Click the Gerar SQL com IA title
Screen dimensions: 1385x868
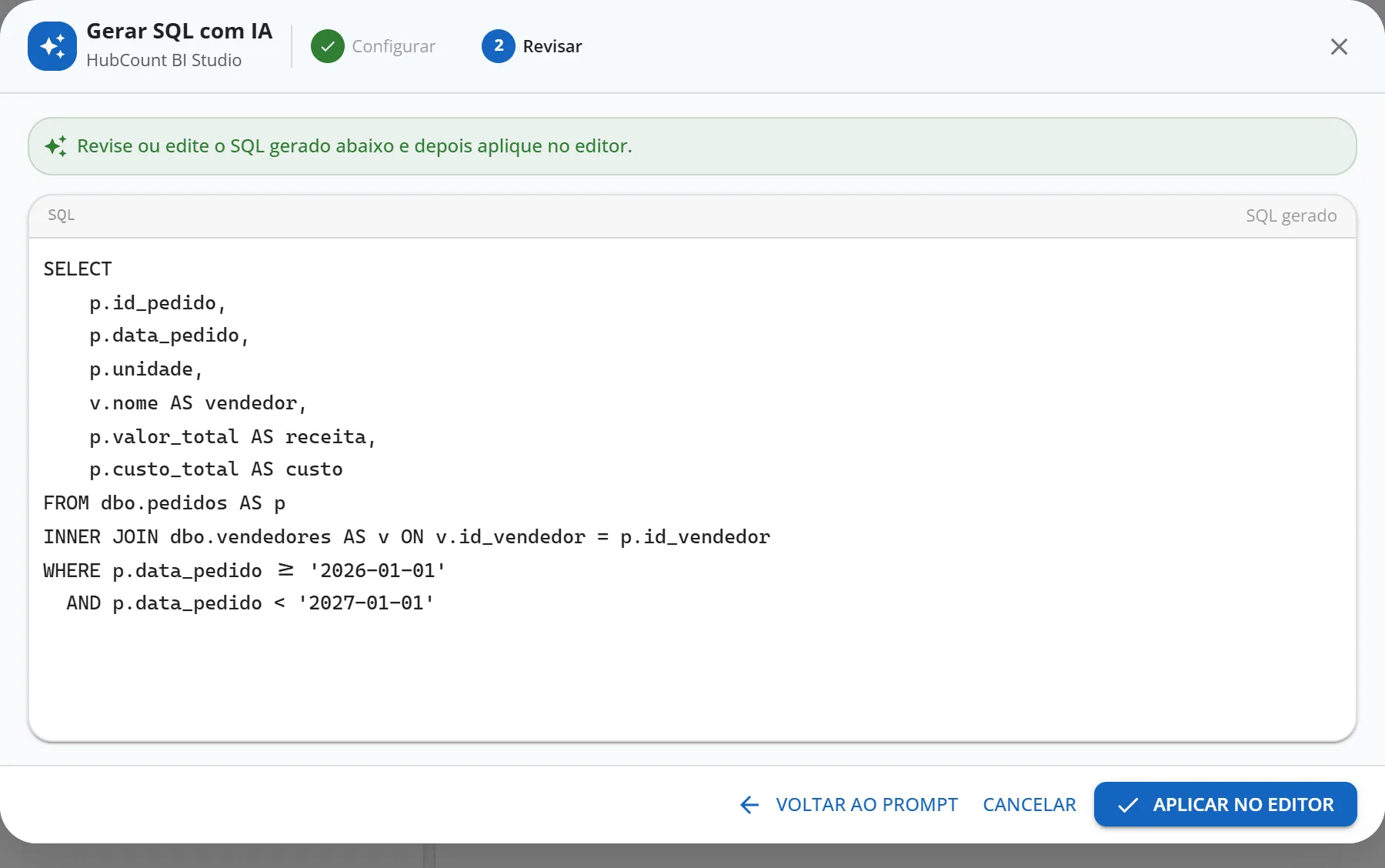tap(179, 31)
